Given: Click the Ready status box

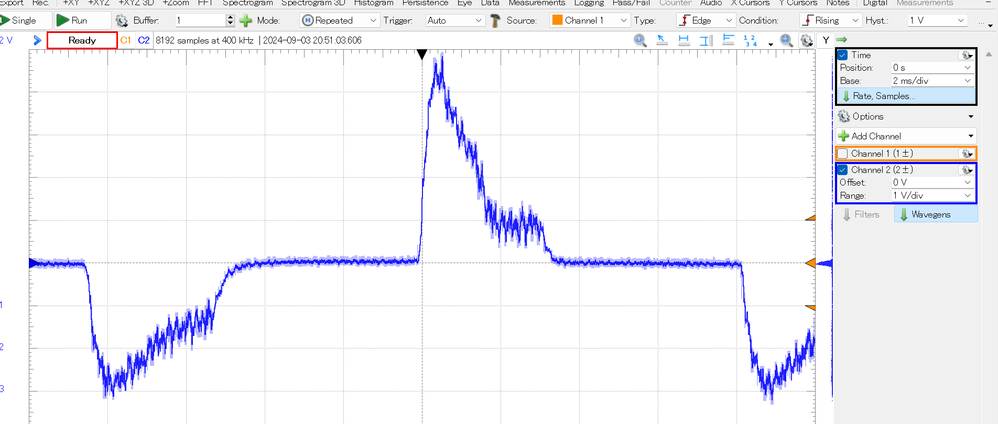Looking at the screenshot, I should tap(83, 40).
